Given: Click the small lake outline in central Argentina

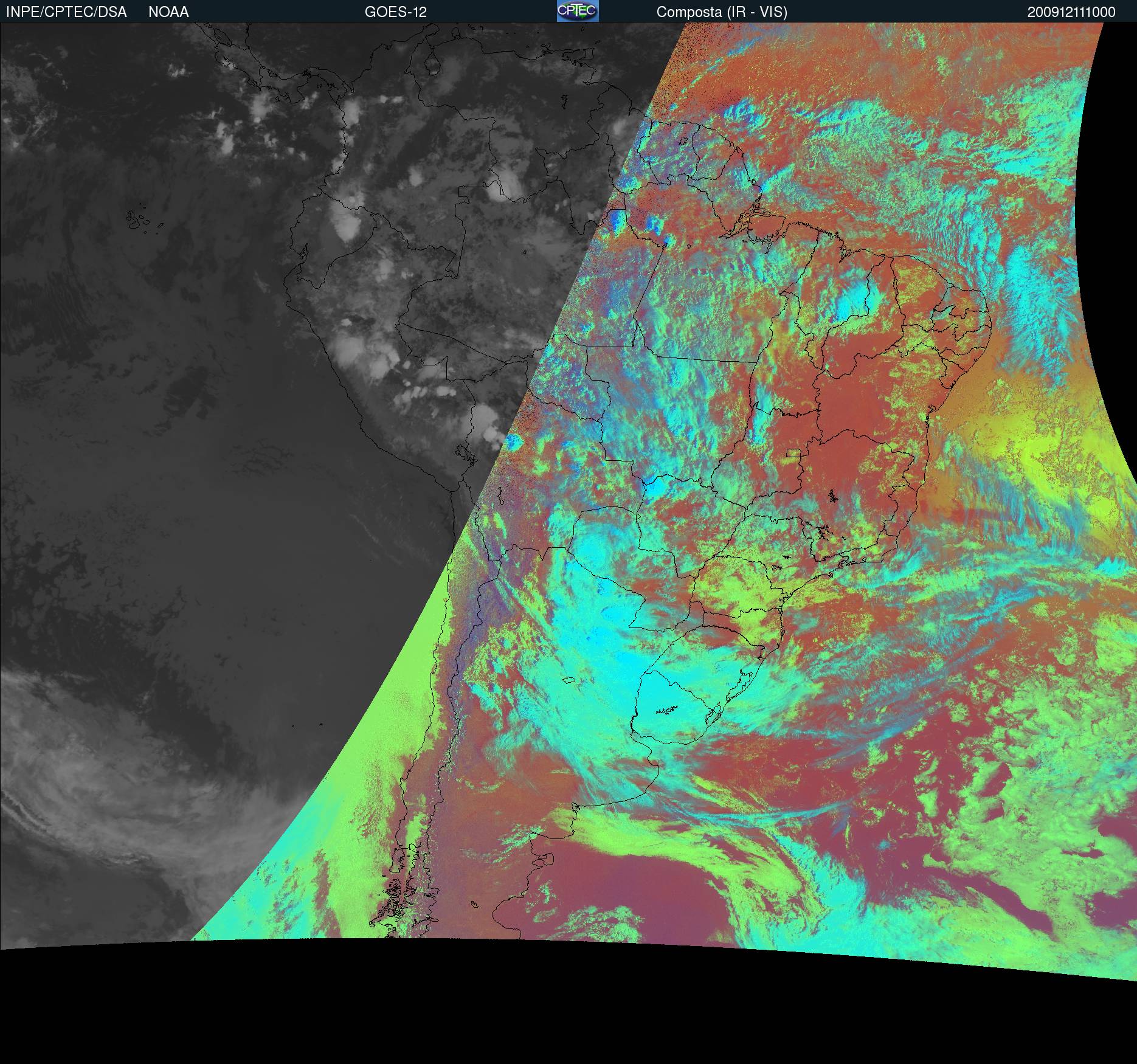Looking at the screenshot, I should (569, 680).
